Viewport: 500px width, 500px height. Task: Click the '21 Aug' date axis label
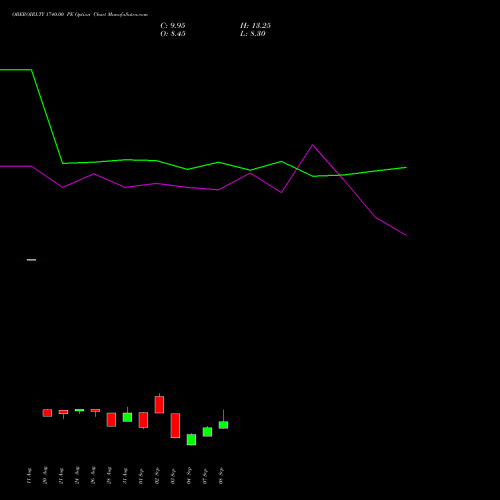point(61,475)
